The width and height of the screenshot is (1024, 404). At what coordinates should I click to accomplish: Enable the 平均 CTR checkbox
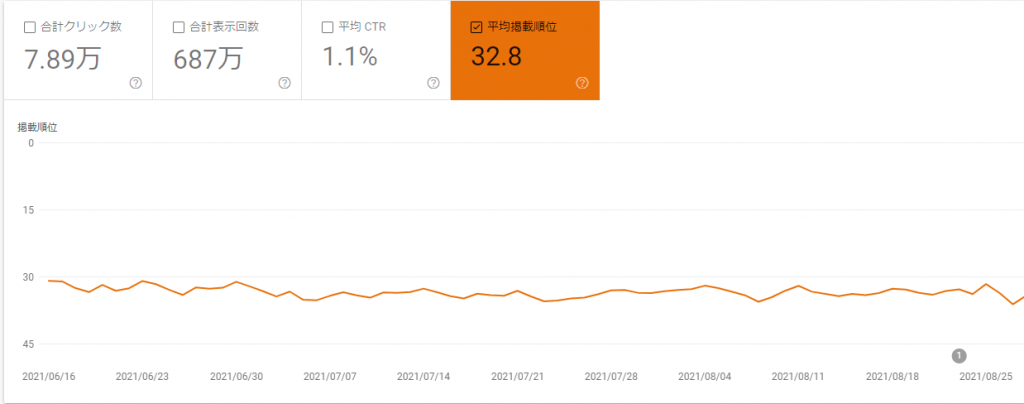pyautogui.click(x=328, y=27)
